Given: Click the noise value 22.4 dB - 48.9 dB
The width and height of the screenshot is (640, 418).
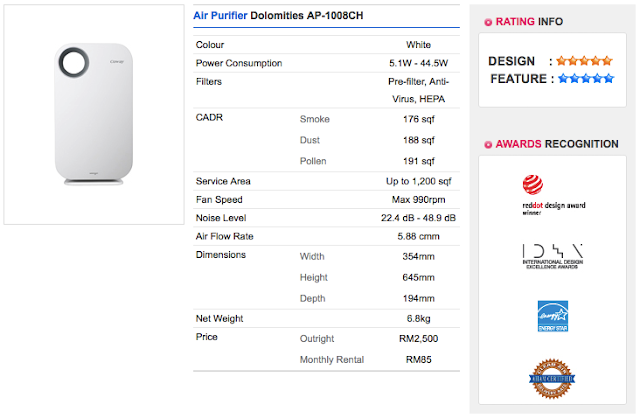Looking at the screenshot, I should pyautogui.click(x=418, y=218).
